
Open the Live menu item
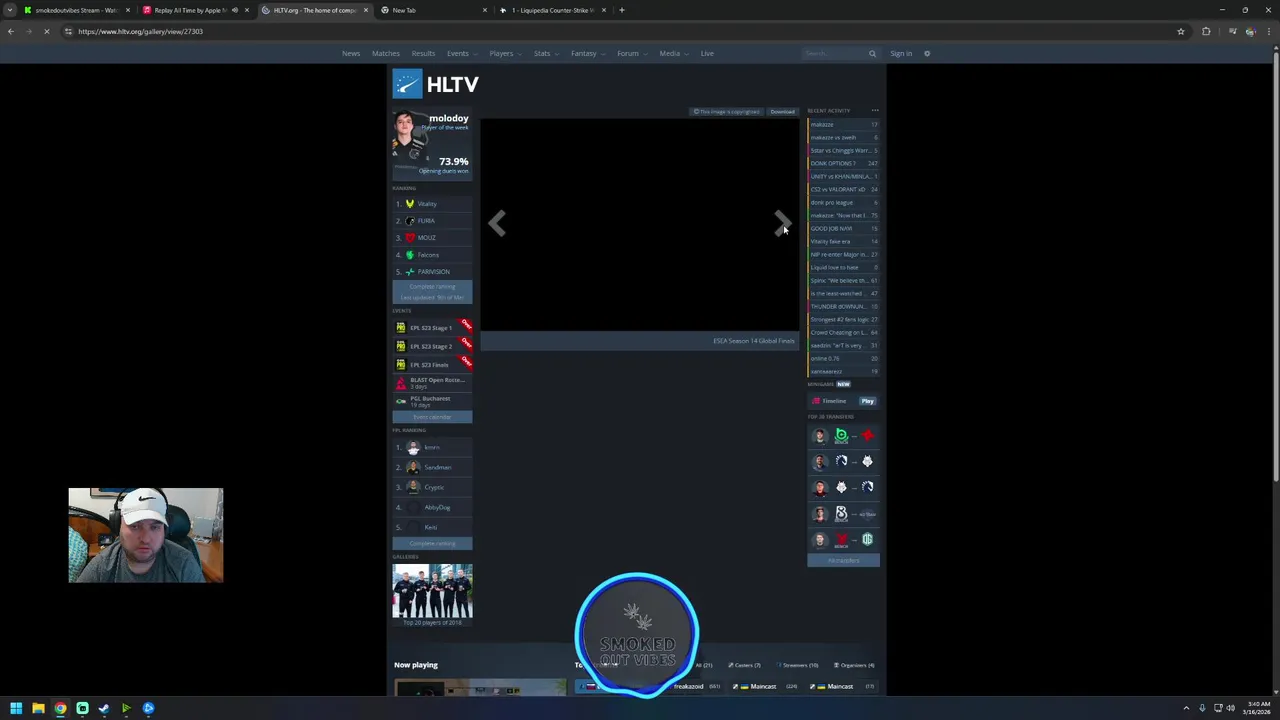tap(707, 53)
